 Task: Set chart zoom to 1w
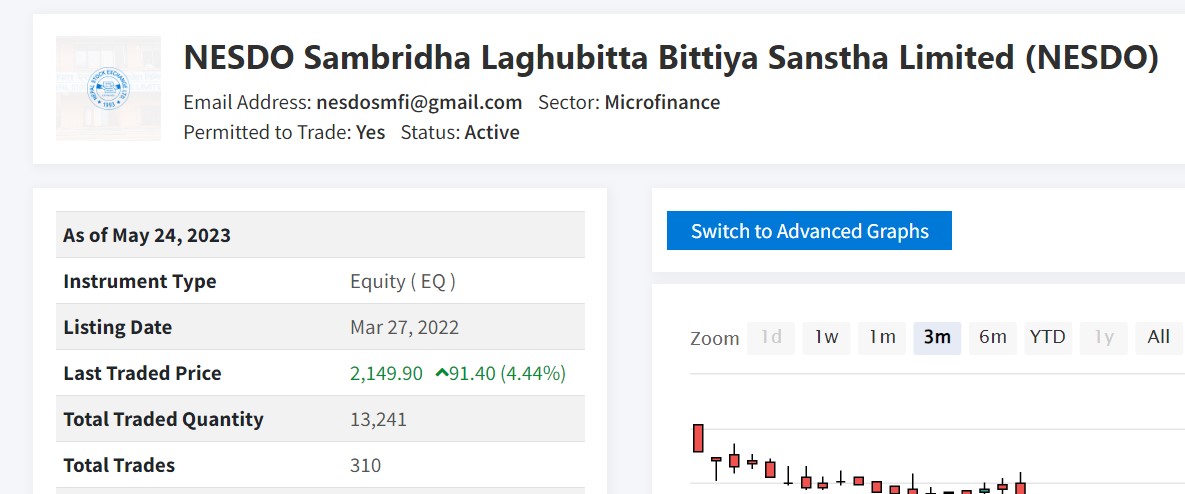pos(826,337)
